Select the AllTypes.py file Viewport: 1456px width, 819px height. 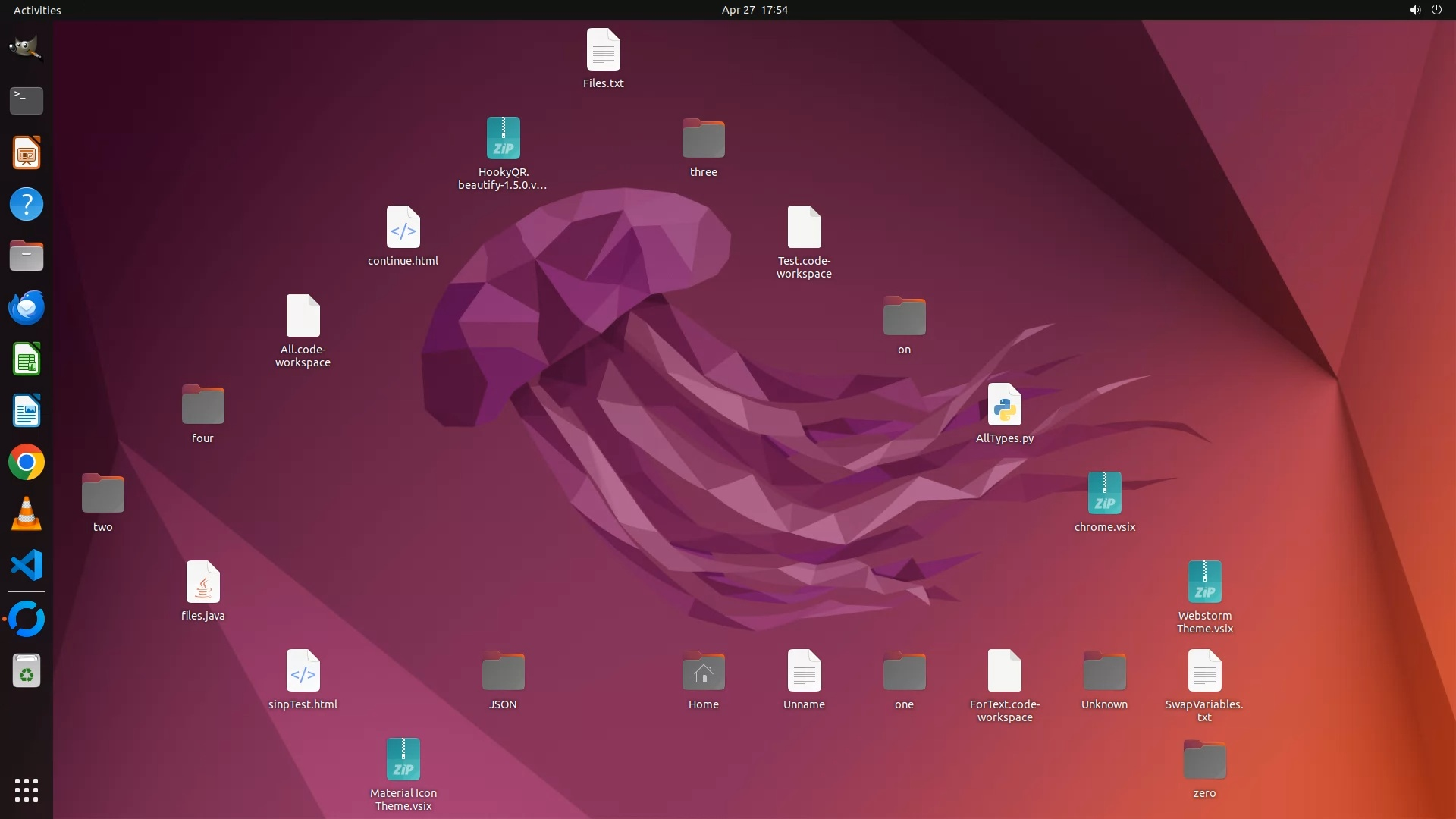[x=1004, y=406]
